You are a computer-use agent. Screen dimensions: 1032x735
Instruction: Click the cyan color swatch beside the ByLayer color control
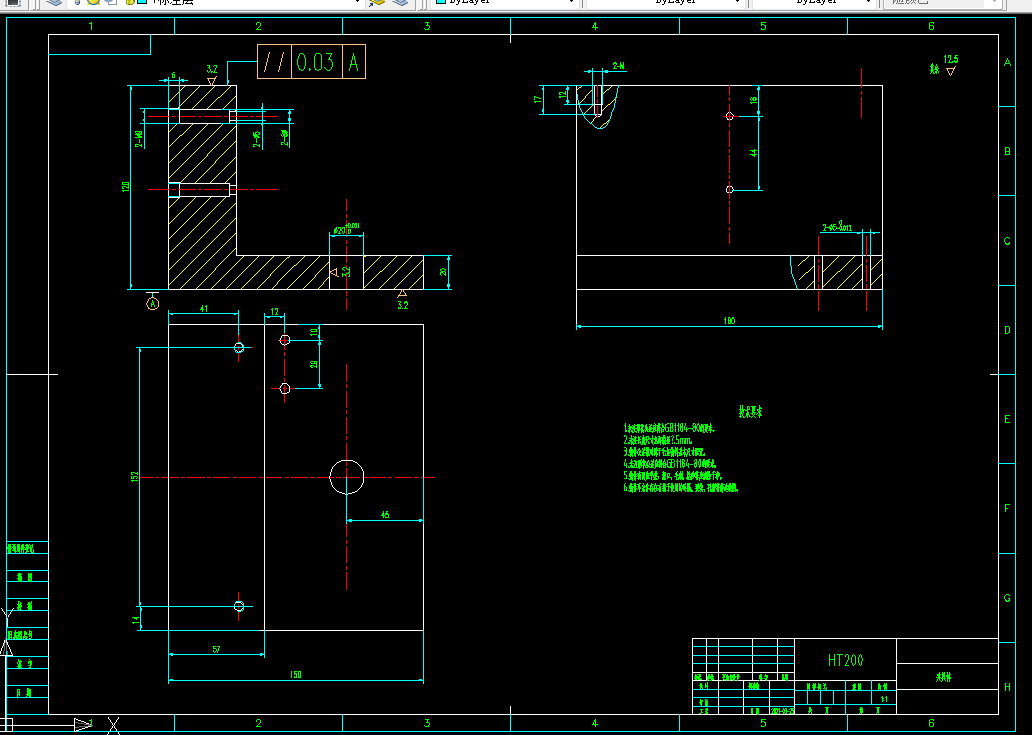tap(439, 3)
